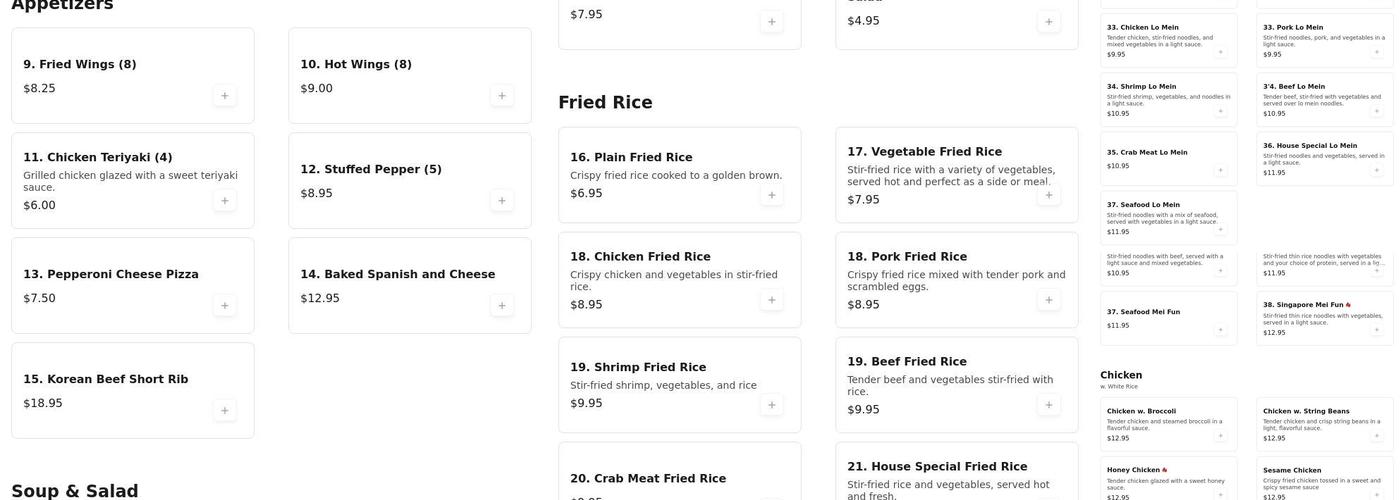Add Chicken w. String Beans item
This screenshot has width=1400, height=500.
pos(1376,436)
